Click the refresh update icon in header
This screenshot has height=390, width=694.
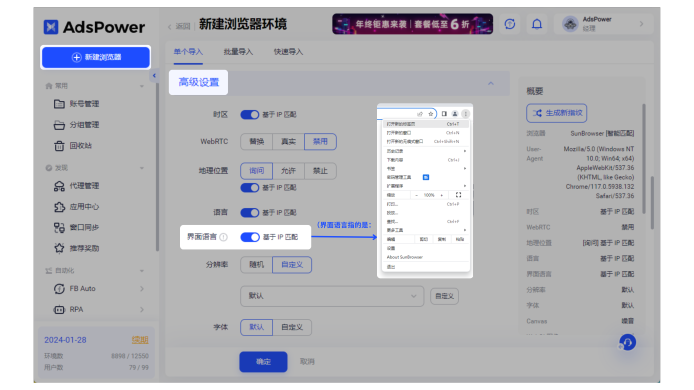point(510,24)
